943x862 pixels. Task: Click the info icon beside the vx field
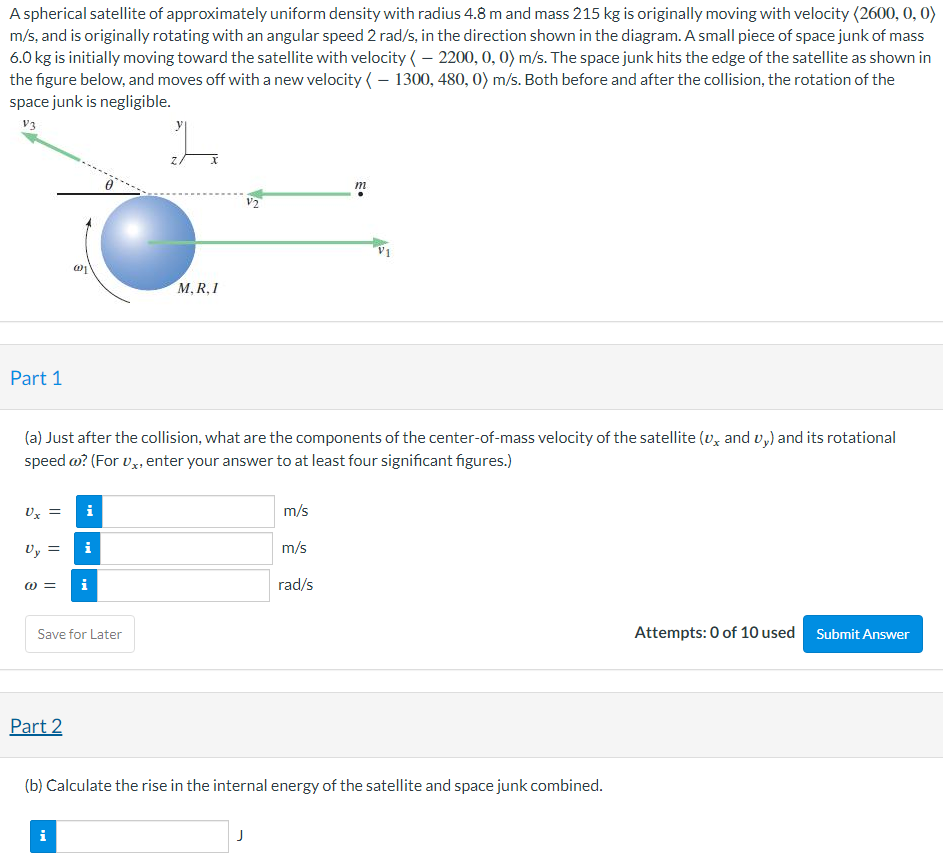point(88,511)
